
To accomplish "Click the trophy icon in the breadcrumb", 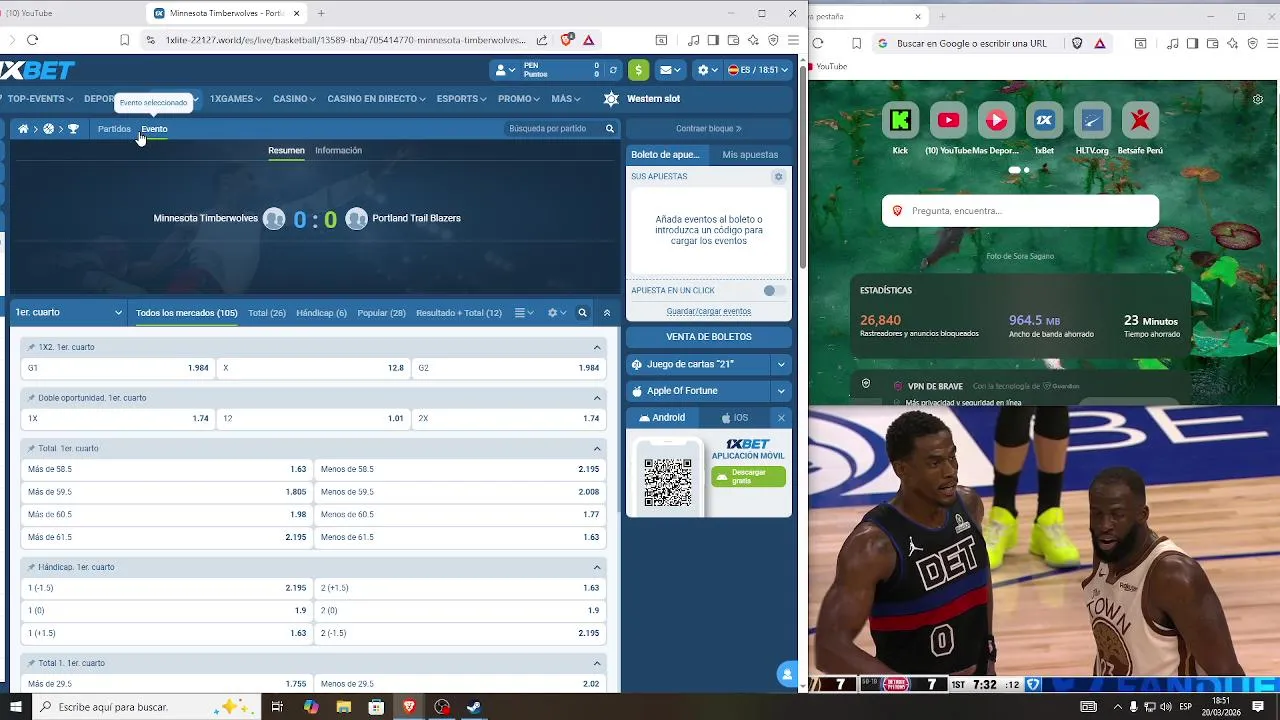I will click(x=73, y=129).
